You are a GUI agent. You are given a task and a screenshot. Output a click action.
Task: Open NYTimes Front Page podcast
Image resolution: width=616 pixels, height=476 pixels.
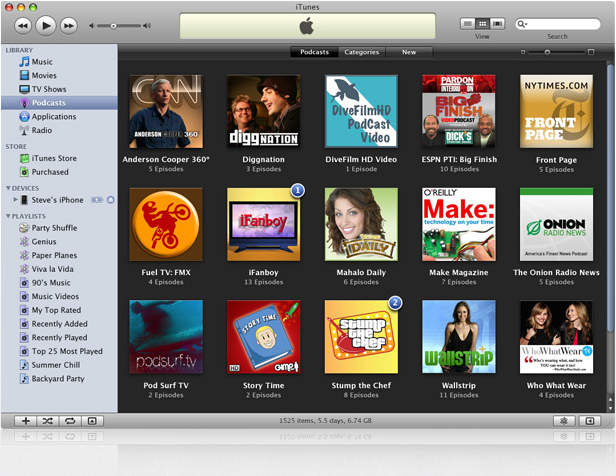point(556,112)
